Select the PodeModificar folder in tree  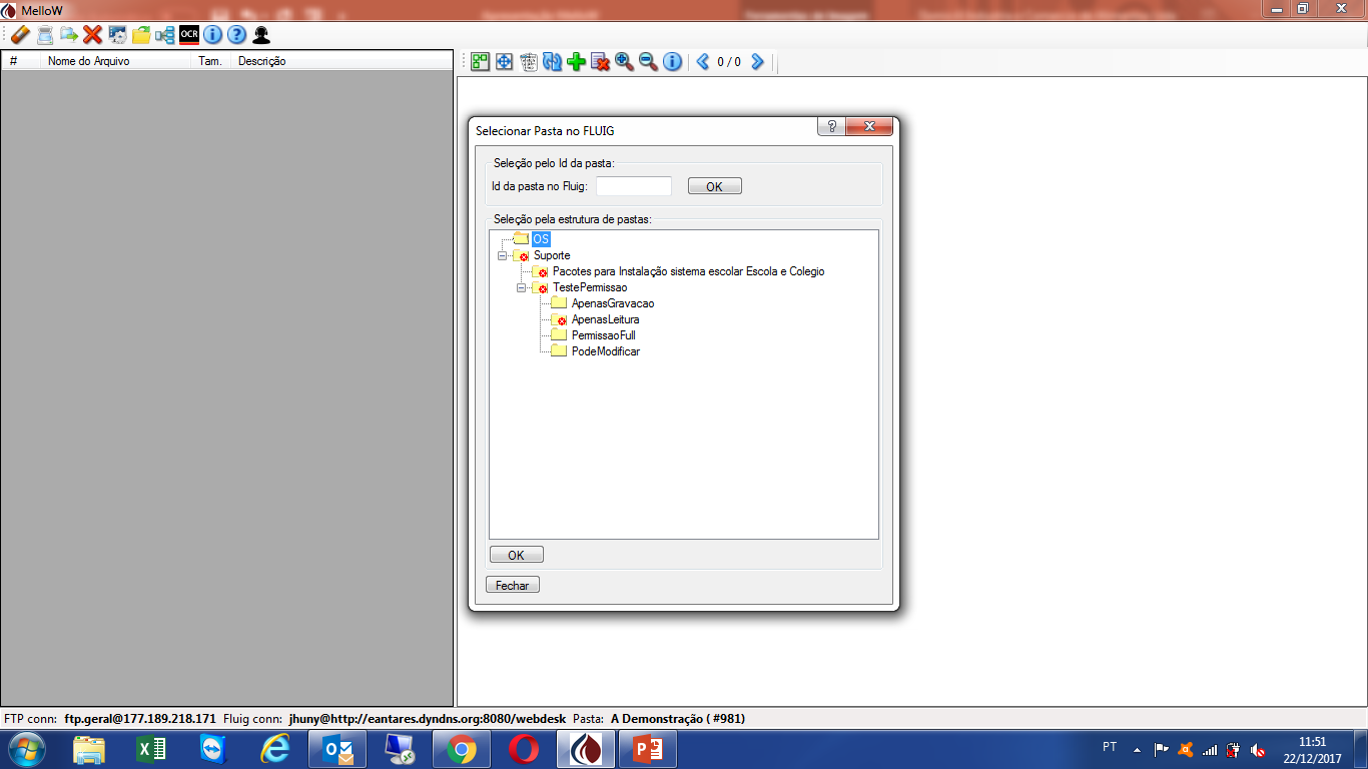[605, 352]
